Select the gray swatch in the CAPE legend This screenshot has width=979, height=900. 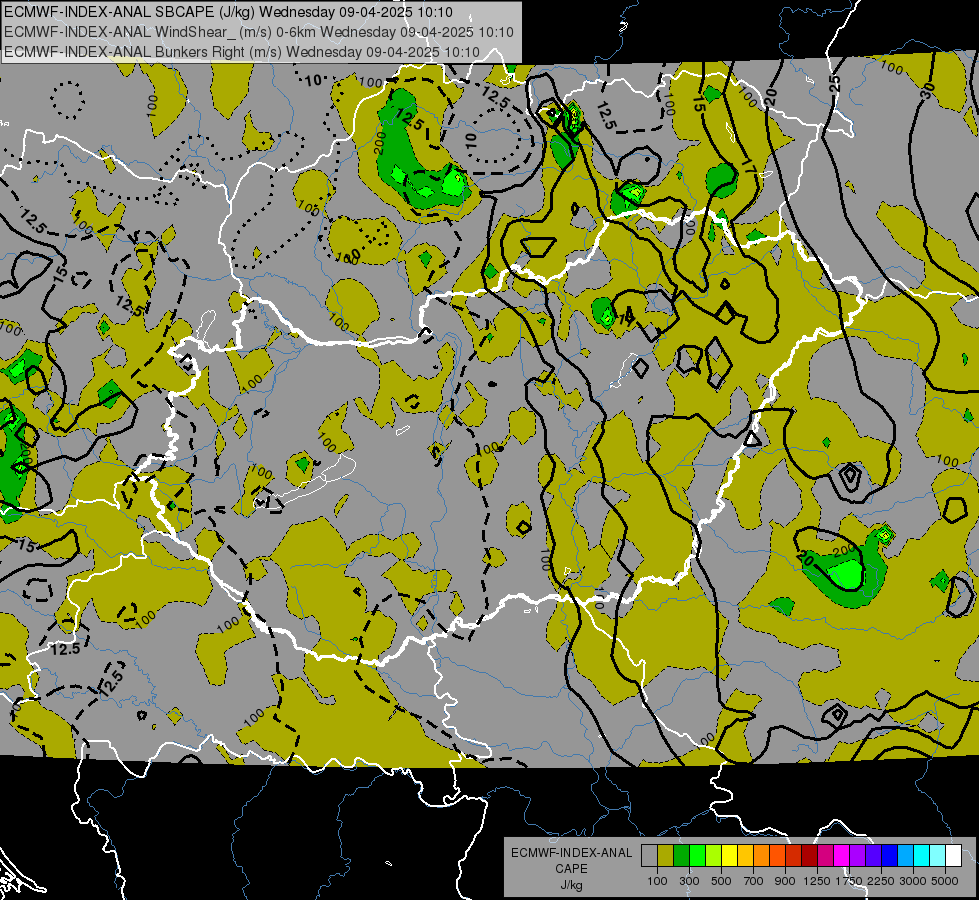pos(649,856)
